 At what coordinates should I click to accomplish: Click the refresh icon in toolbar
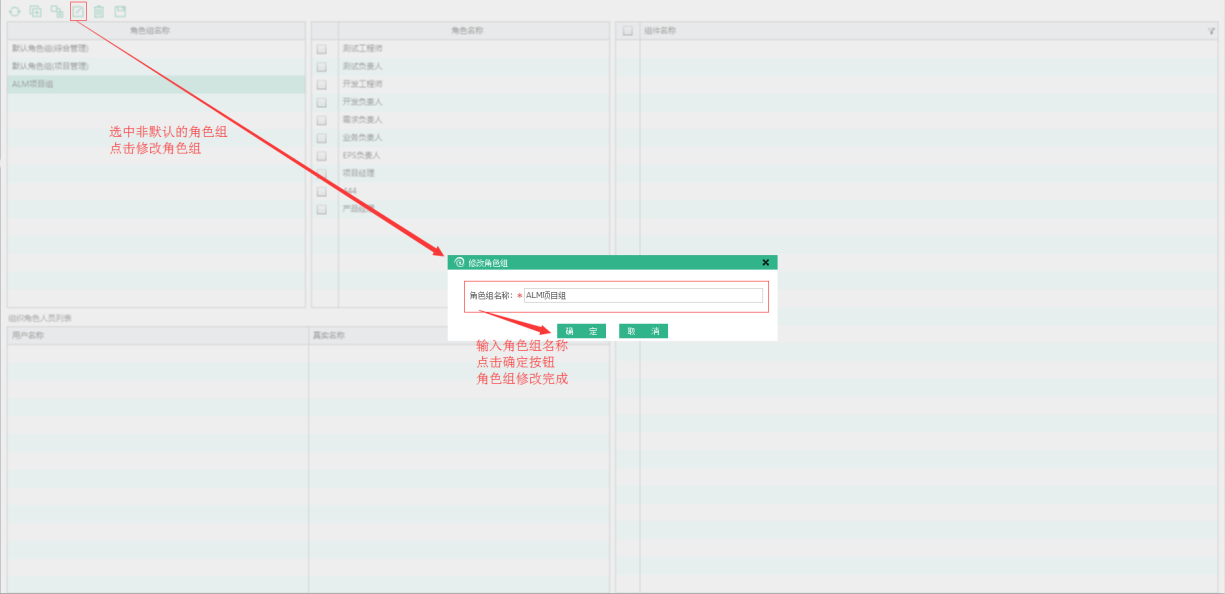click(14, 12)
